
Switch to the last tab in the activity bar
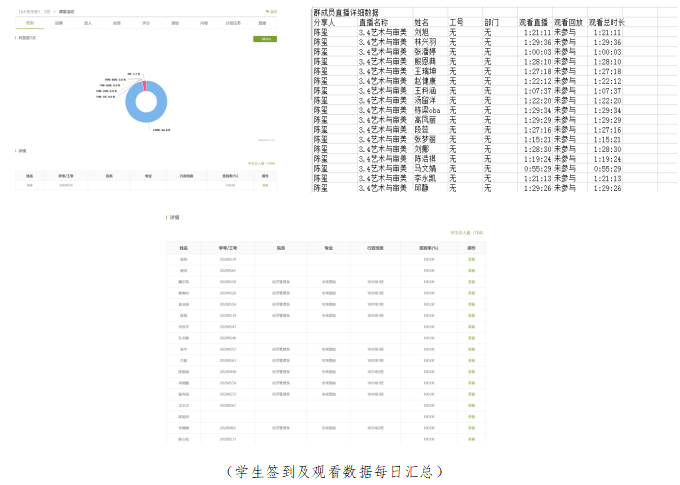262,21
